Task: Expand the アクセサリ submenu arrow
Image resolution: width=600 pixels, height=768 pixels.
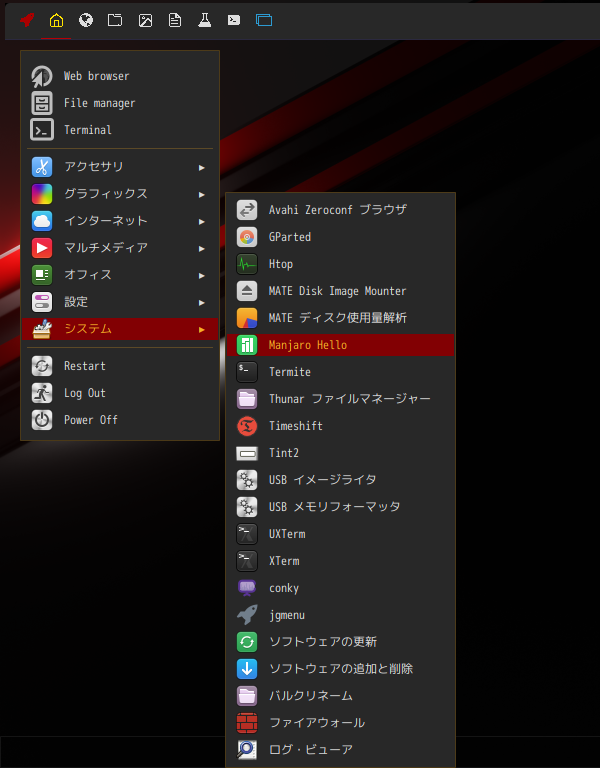Action: [x=201, y=168]
